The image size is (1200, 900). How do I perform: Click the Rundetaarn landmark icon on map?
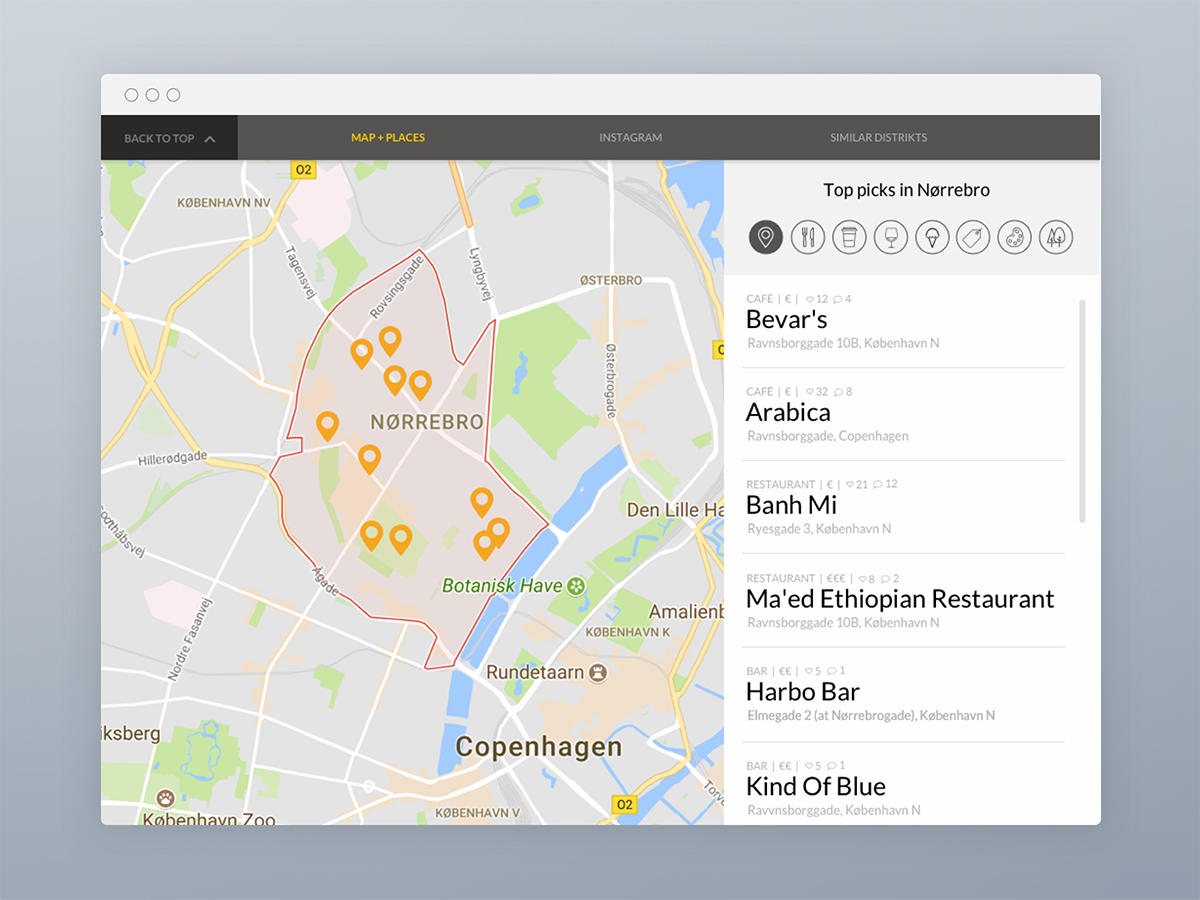point(598,672)
